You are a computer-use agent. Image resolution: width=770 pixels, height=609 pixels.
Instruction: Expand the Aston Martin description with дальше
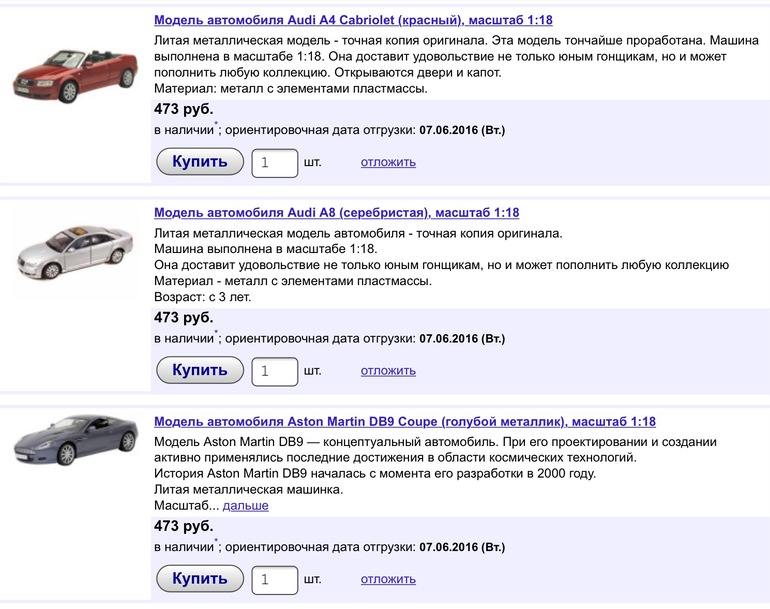click(245, 506)
